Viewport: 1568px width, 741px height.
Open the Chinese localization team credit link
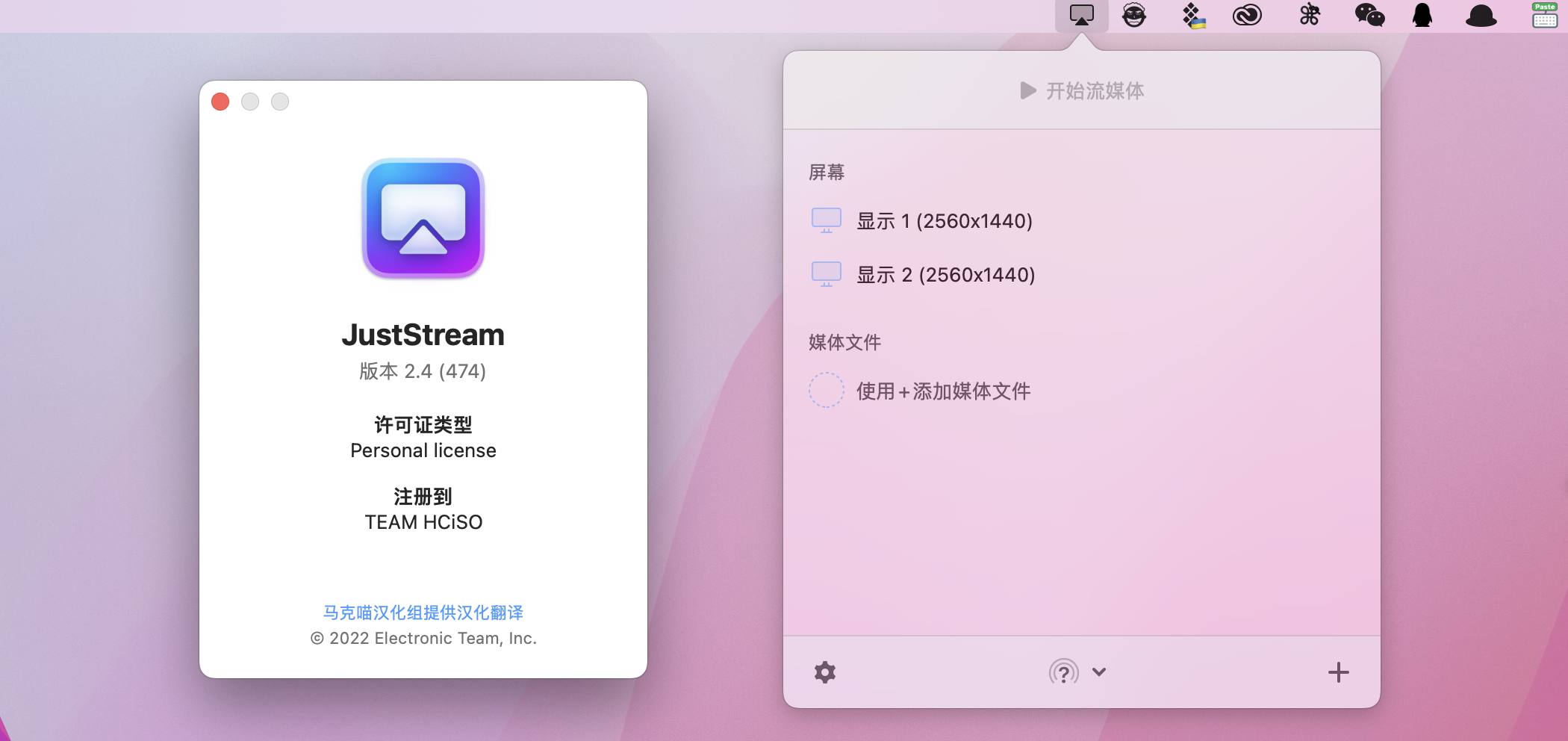click(423, 613)
